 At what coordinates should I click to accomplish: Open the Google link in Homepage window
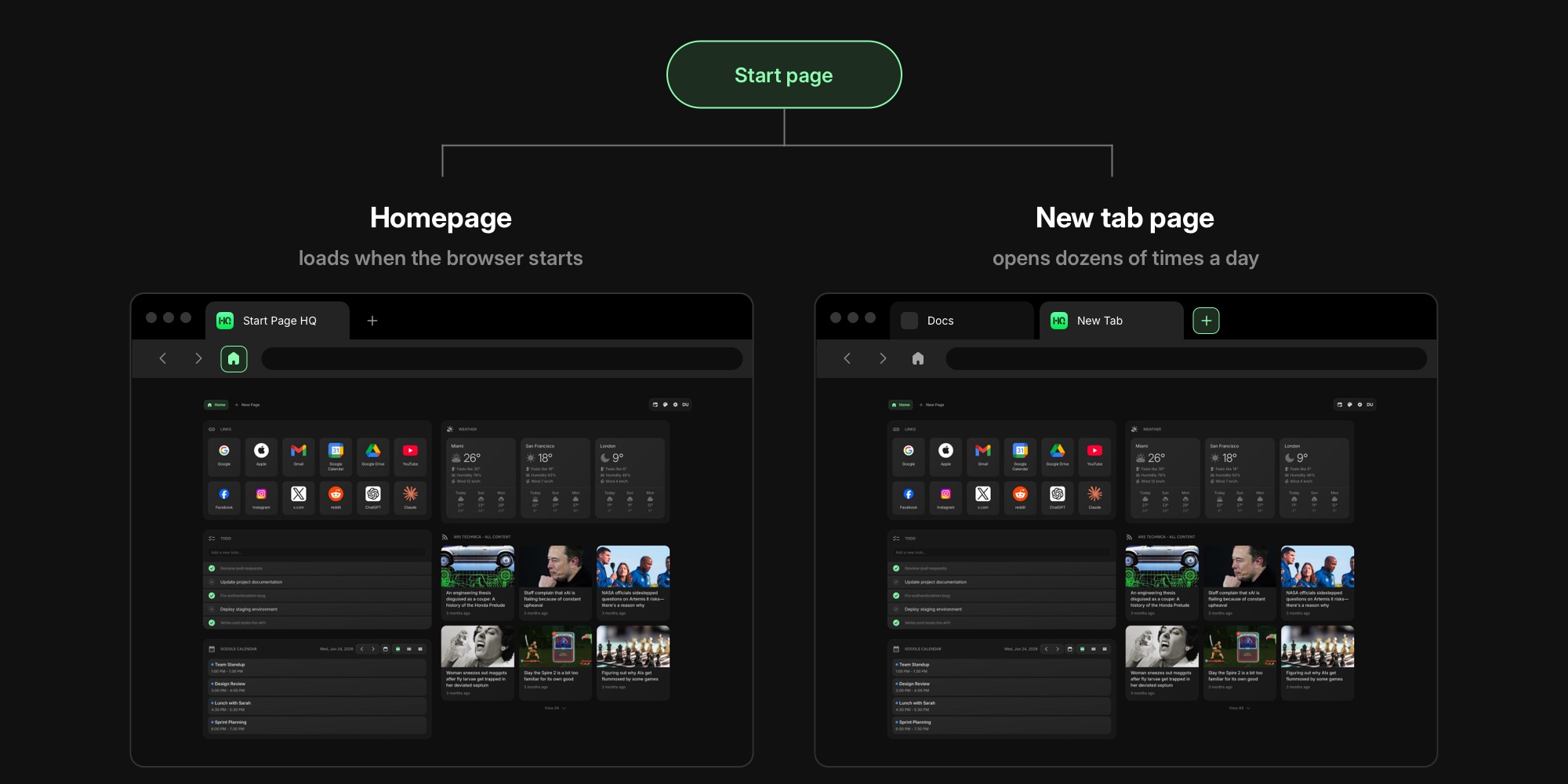(x=224, y=456)
